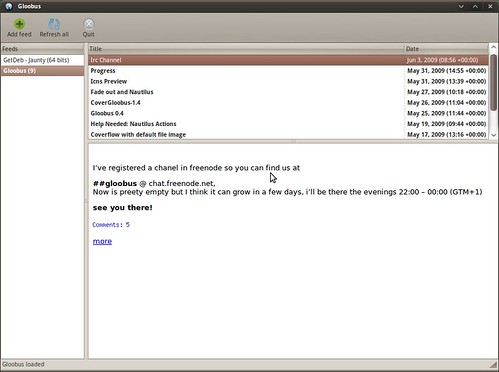499x372 pixels.
Task: Maximize the Gloobus window
Action: 475,6
